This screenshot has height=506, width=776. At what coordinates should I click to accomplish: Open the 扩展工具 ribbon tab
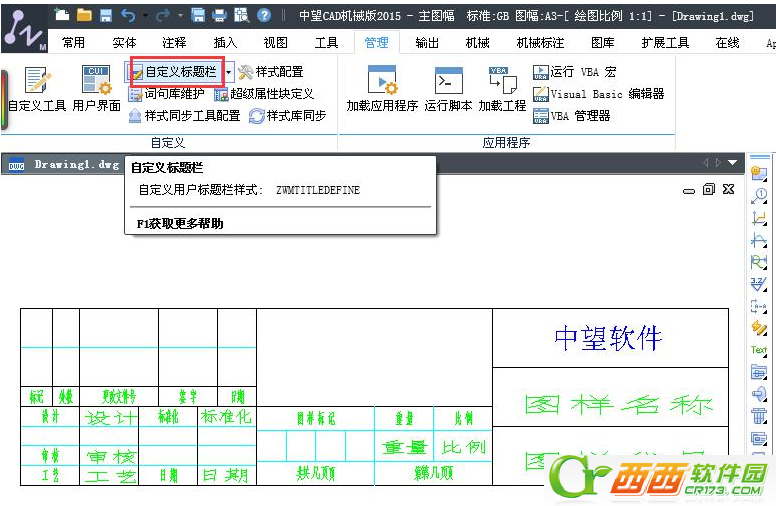(665, 43)
